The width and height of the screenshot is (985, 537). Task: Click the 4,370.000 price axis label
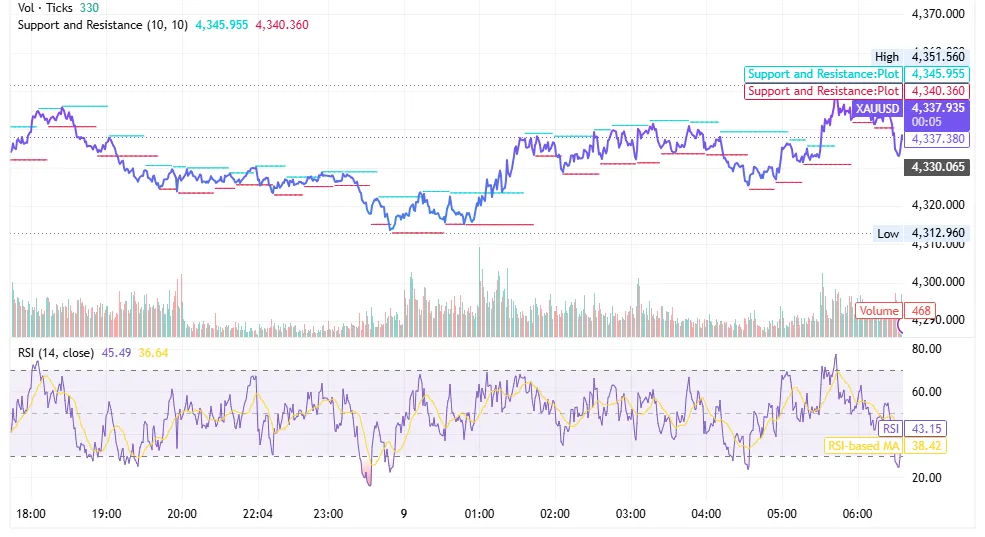click(x=938, y=14)
